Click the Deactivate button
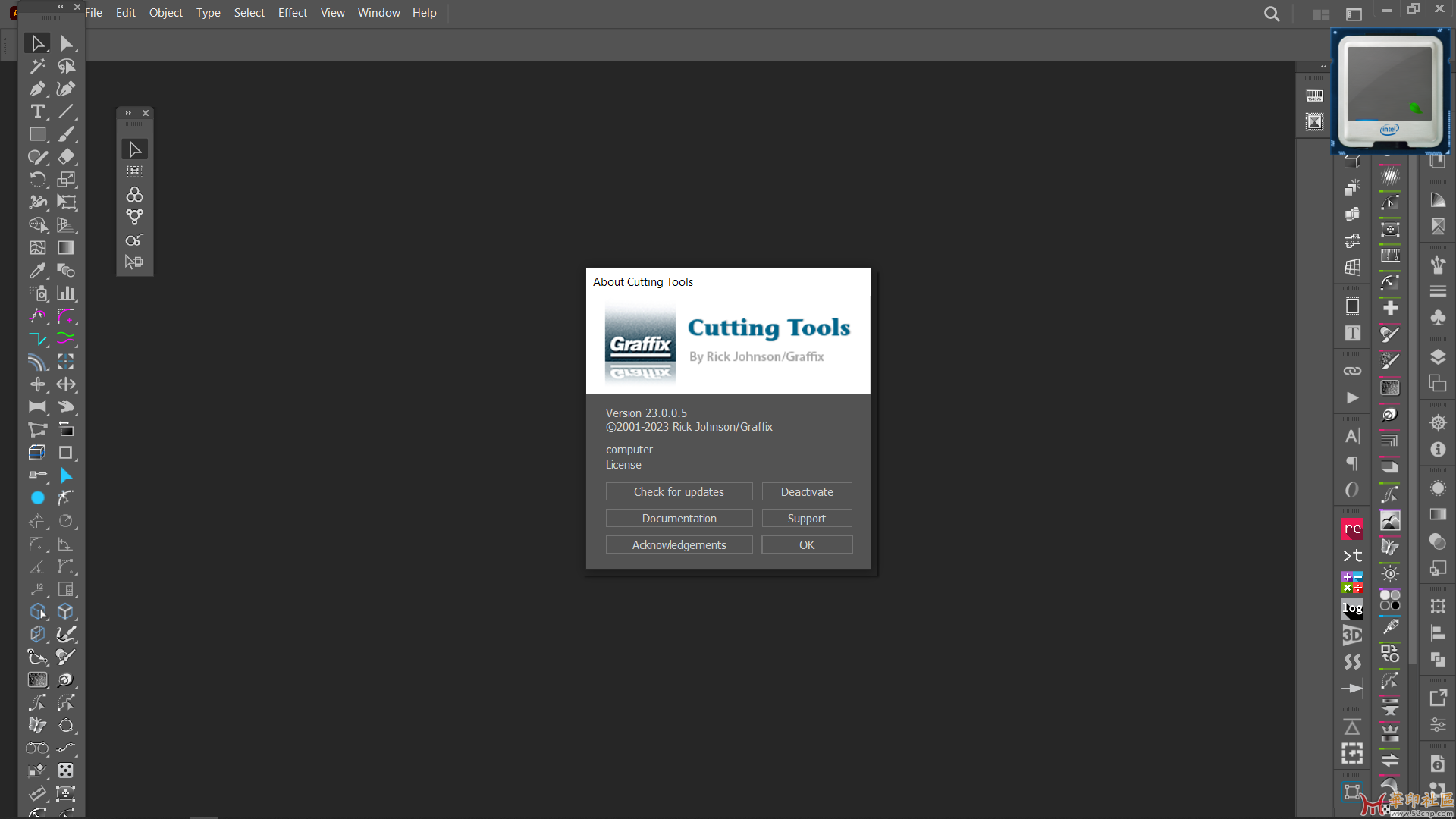This screenshot has width=1456, height=819. tap(807, 491)
